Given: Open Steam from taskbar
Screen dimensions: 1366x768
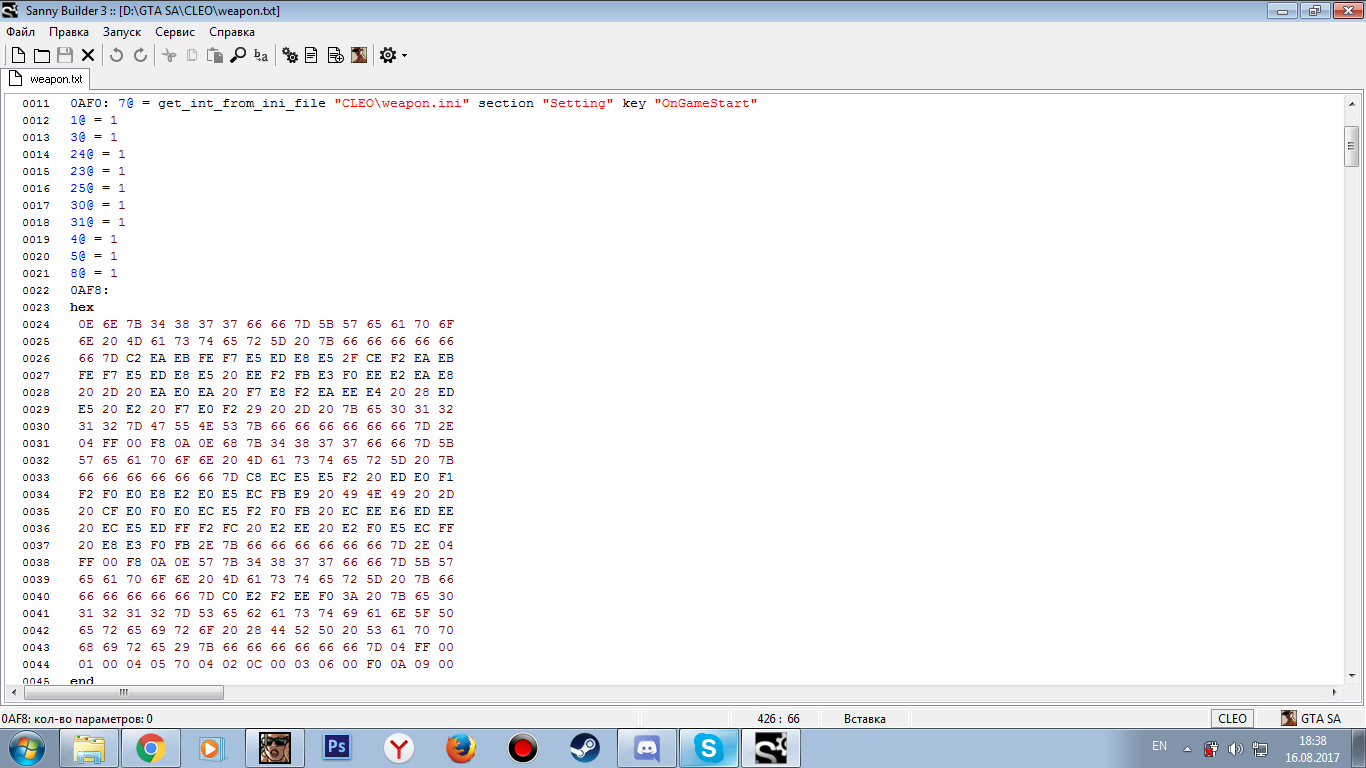Looking at the screenshot, I should pos(585,747).
